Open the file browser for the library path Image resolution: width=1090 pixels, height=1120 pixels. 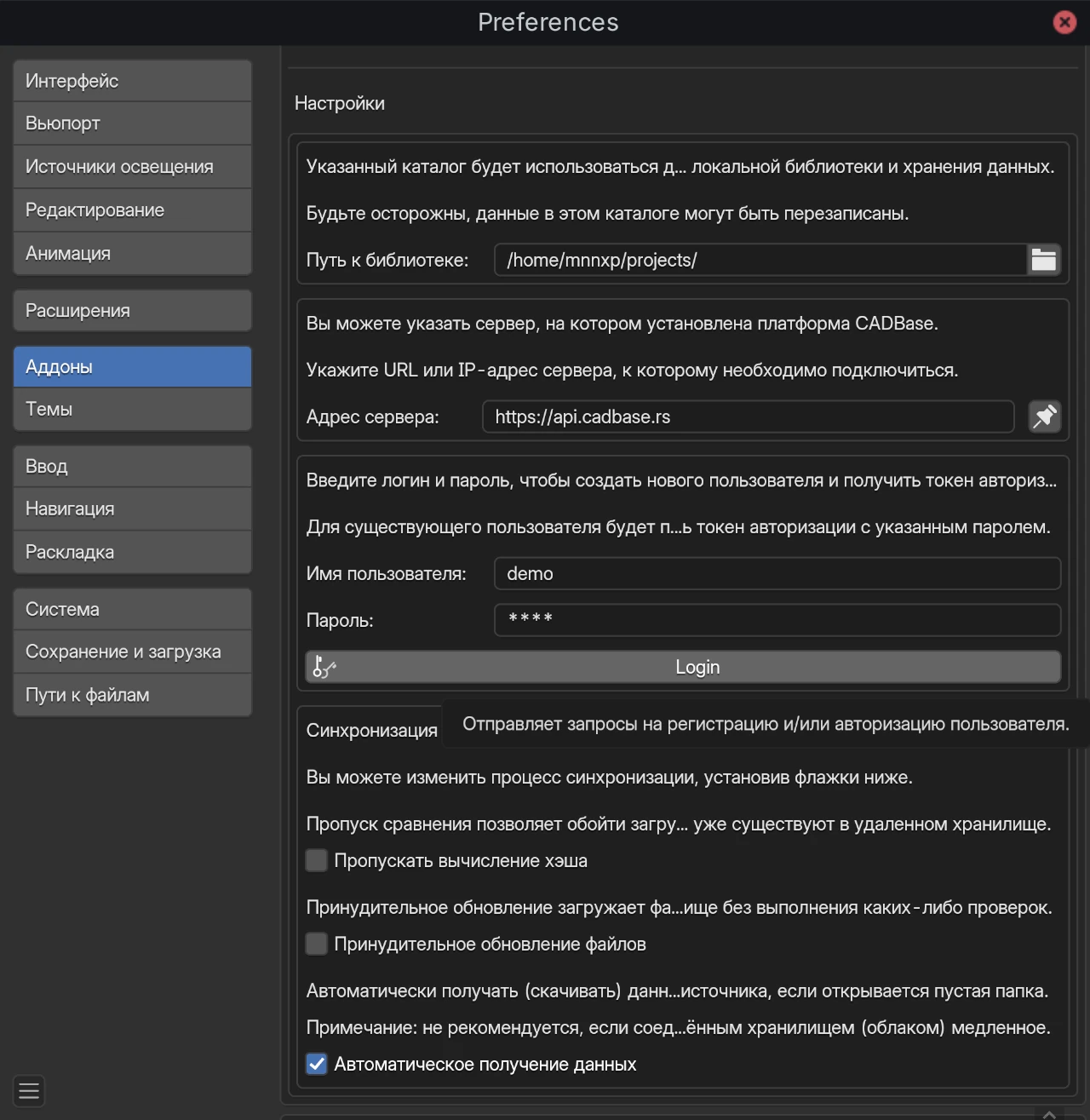coord(1043,260)
